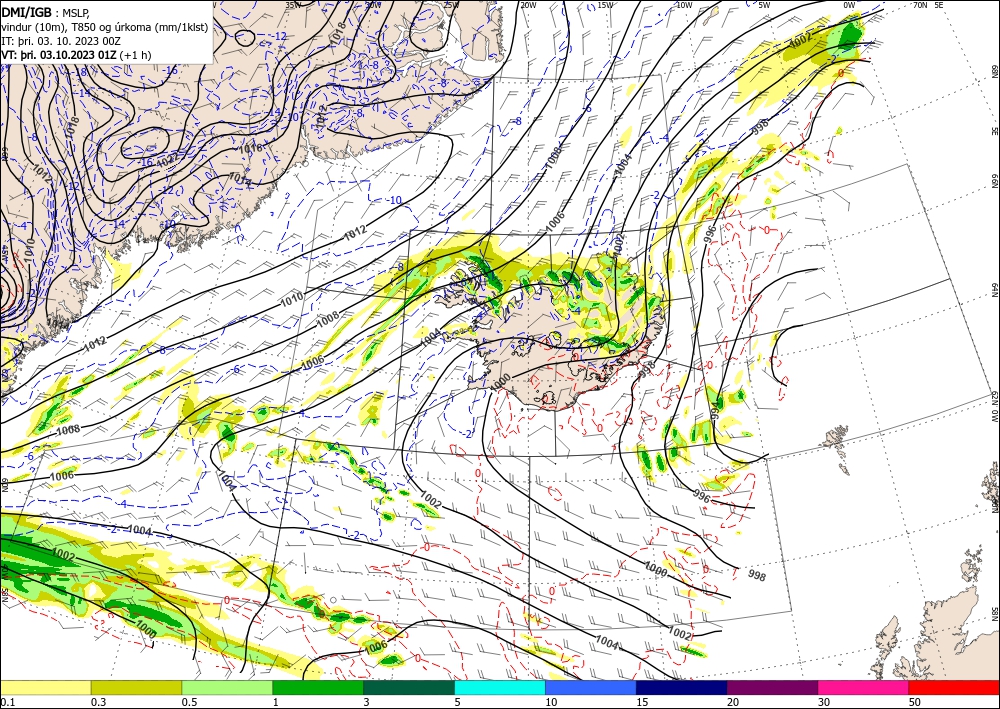The width and height of the screenshot is (1000, 709).
Task: Select the green 1 mm legend swatch
Action: pos(318,687)
